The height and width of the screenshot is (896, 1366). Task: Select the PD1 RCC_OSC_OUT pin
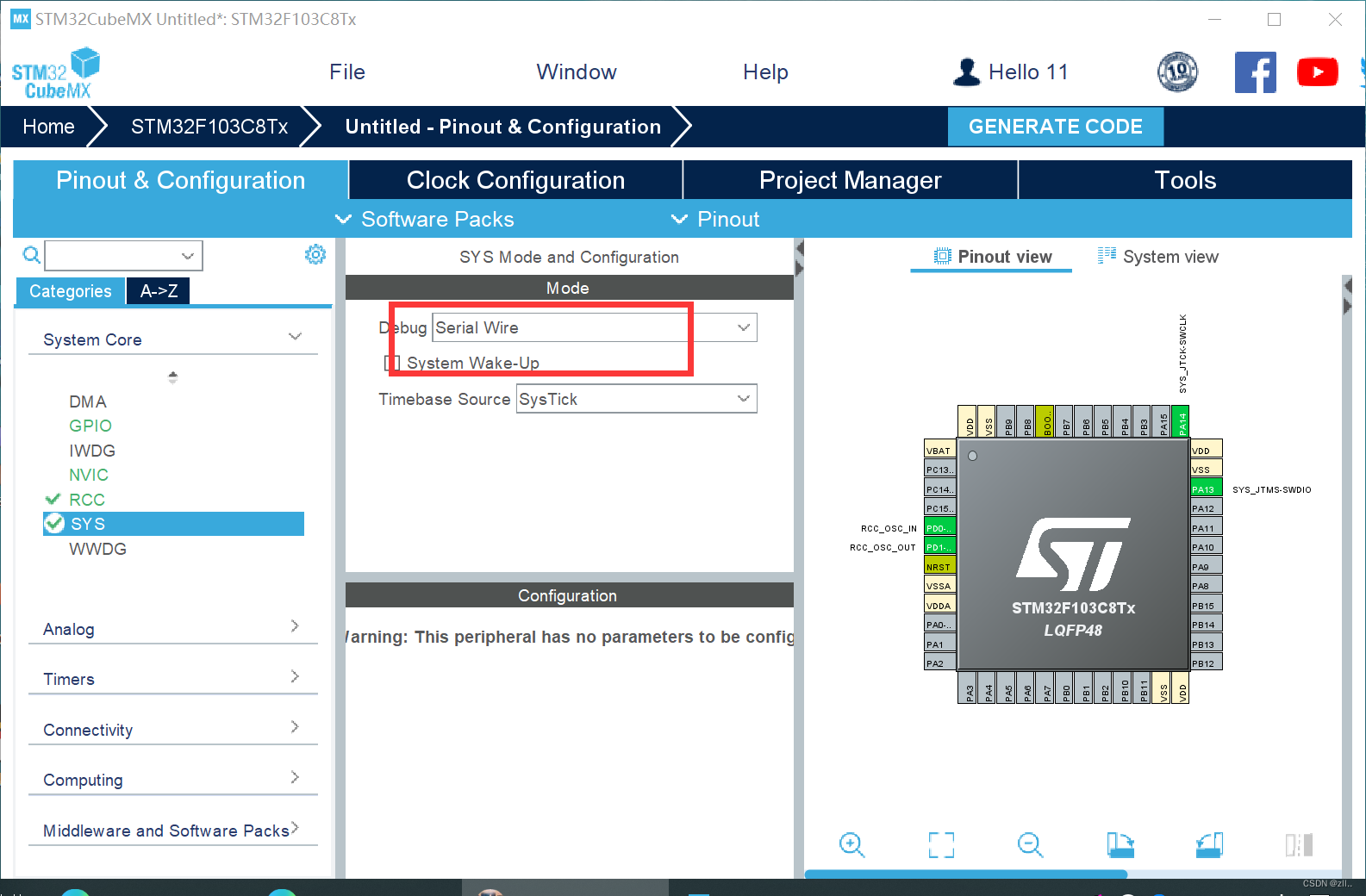(x=939, y=547)
